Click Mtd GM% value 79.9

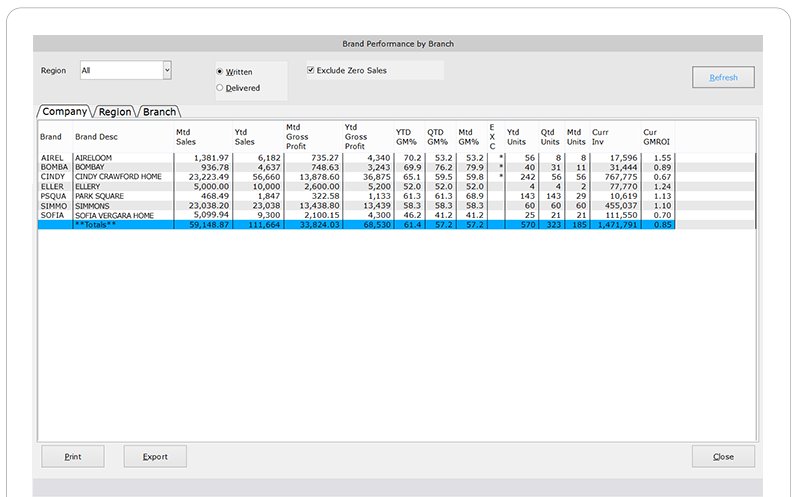pos(474,167)
